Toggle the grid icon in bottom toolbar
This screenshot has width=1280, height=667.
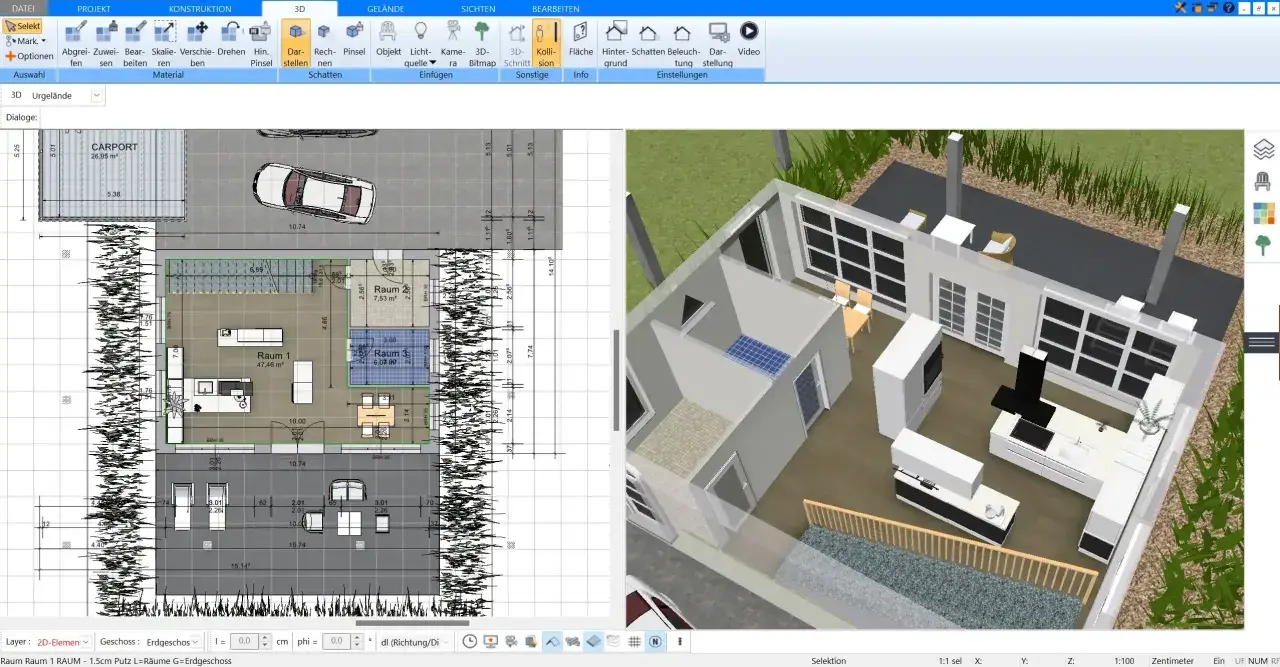tap(634, 641)
